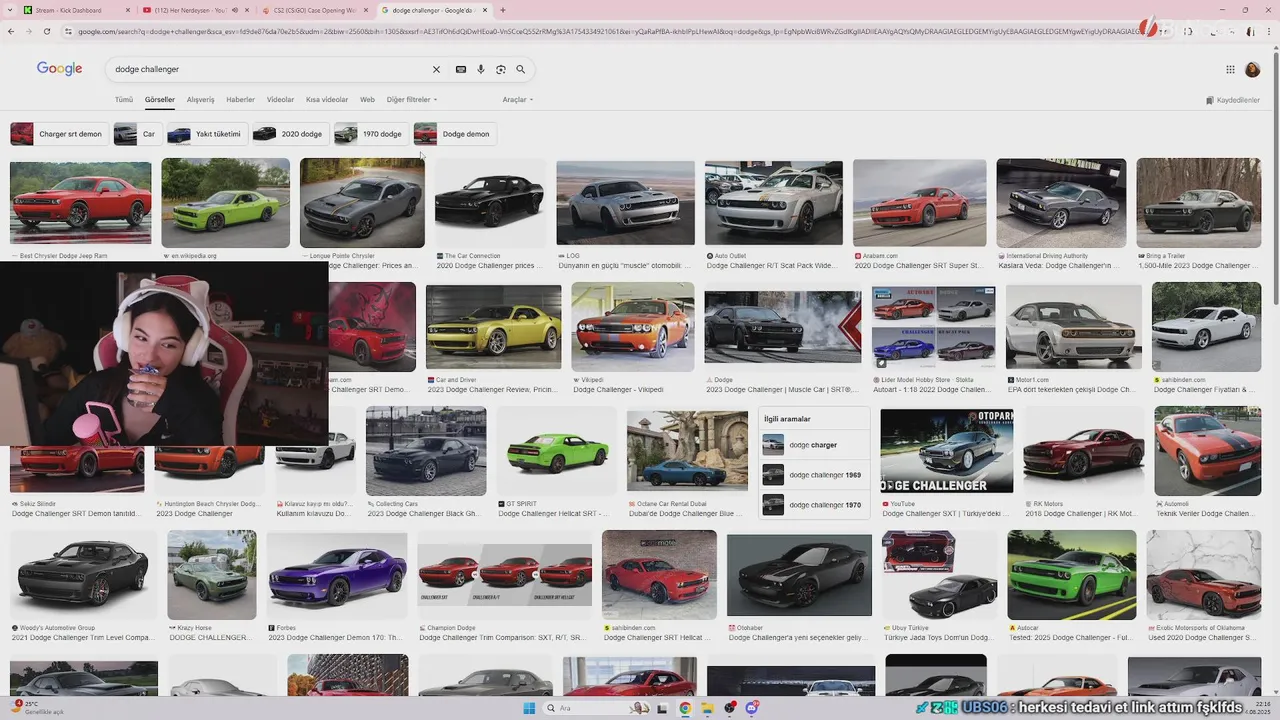Click the browser address bar
Image resolution: width=1280 pixels, height=720 pixels.
[600, 31]
